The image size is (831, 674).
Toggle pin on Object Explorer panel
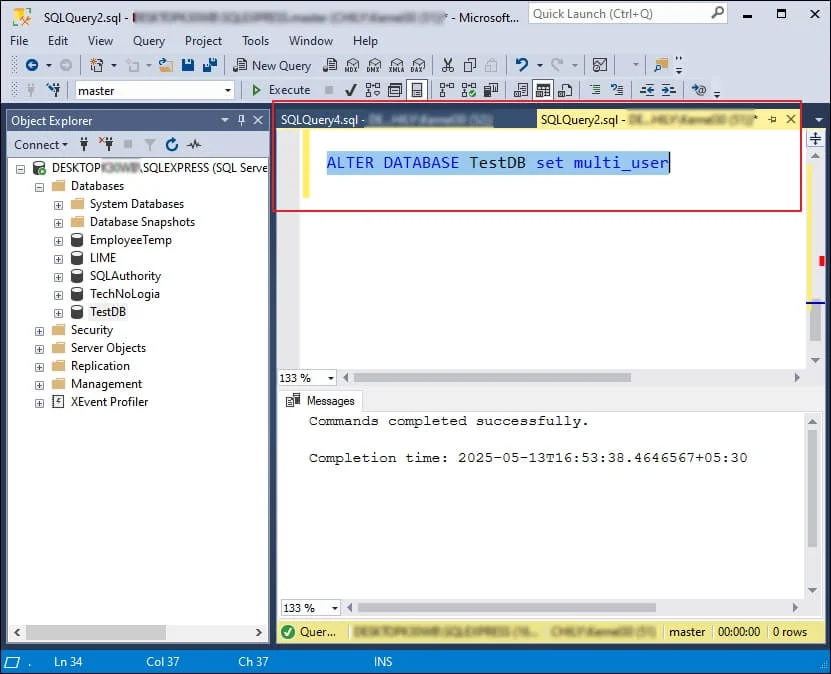tap(242, 120)
